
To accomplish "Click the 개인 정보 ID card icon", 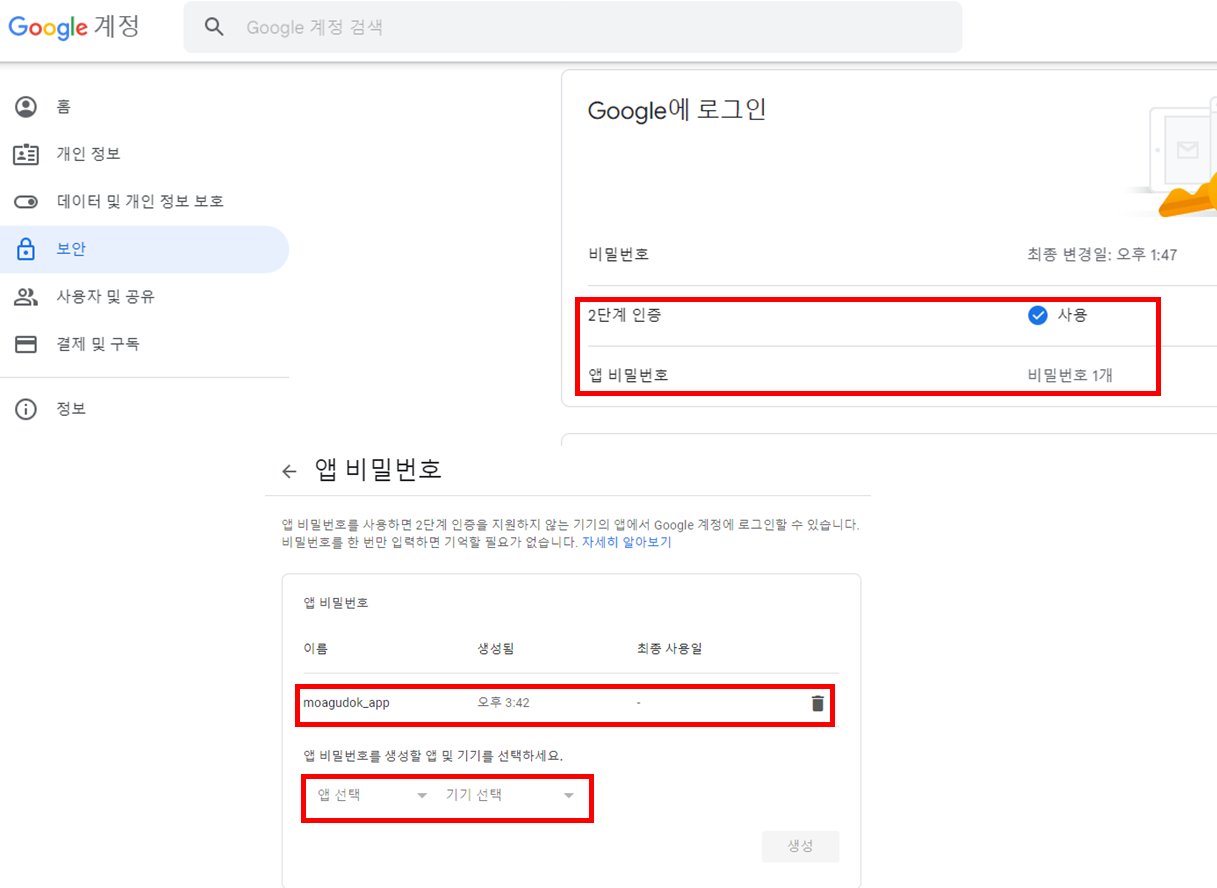I will (26, 154).
